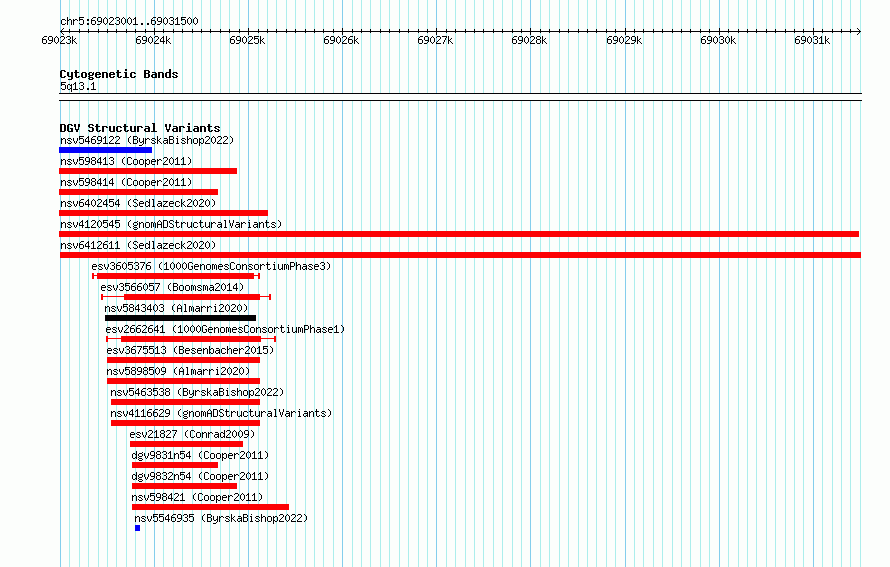Open esv3566057 (Boomsma2014) label
Screen dimensions: 890x567
[x=172, y=287]
